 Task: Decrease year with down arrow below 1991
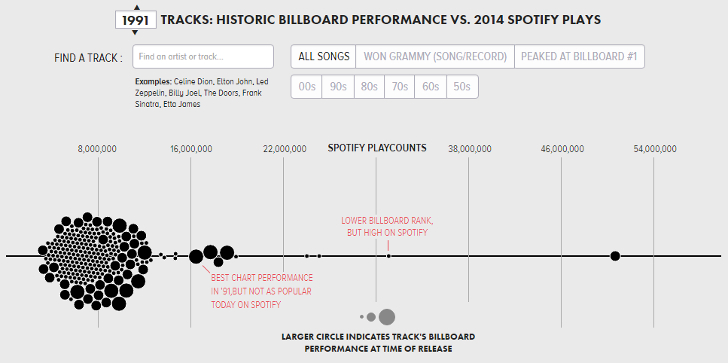click(x=135, y=32)
